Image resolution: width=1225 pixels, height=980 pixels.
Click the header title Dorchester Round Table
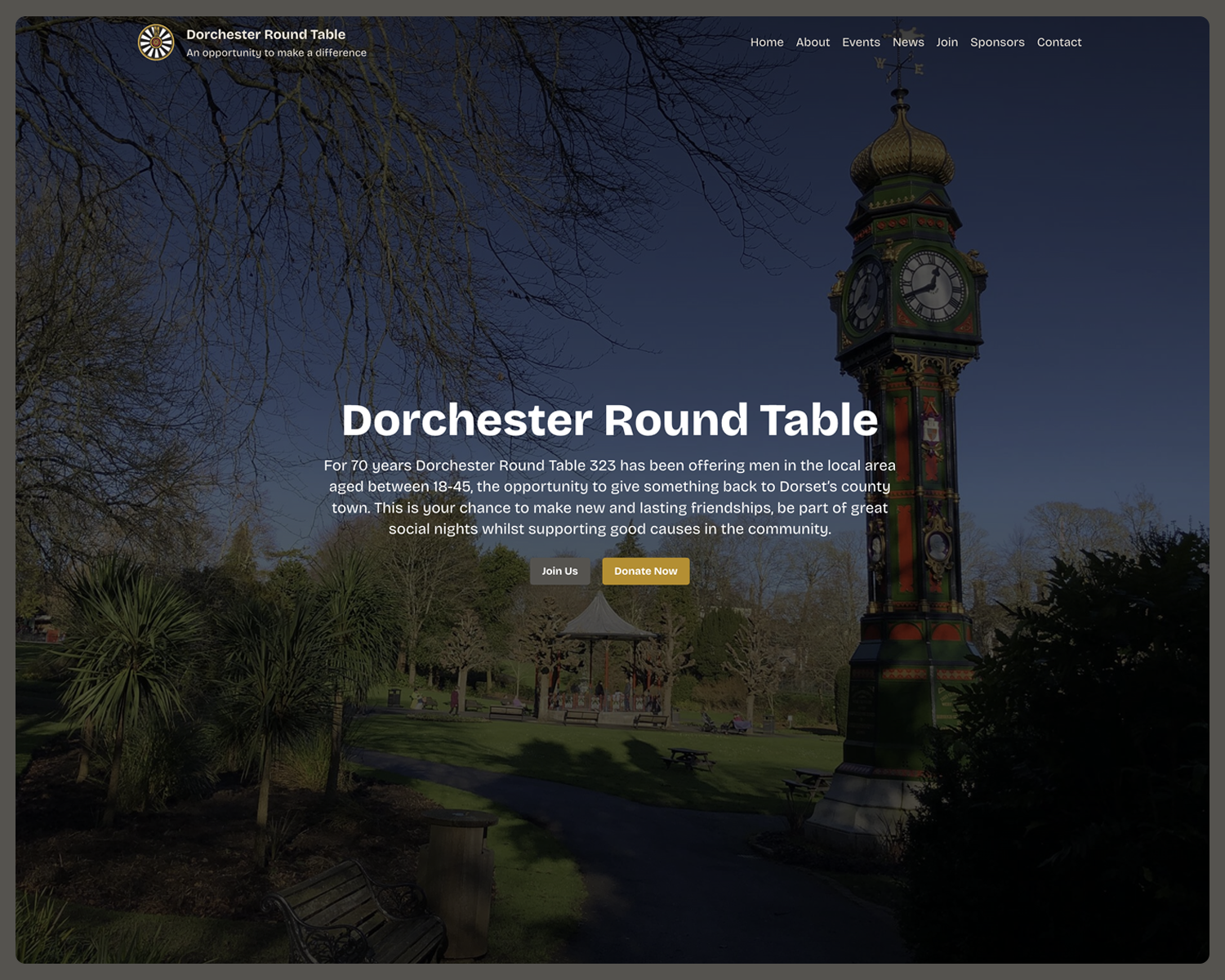[x=265, y=34]
